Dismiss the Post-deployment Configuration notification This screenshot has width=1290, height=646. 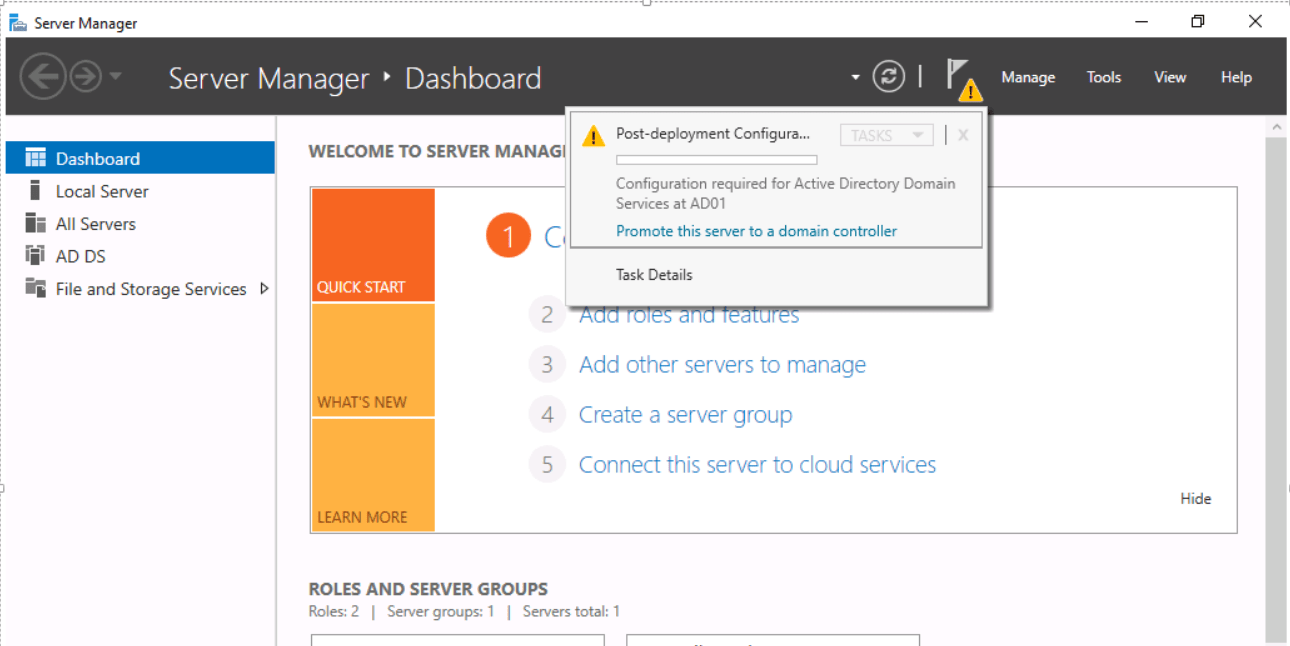click(962, 134)
